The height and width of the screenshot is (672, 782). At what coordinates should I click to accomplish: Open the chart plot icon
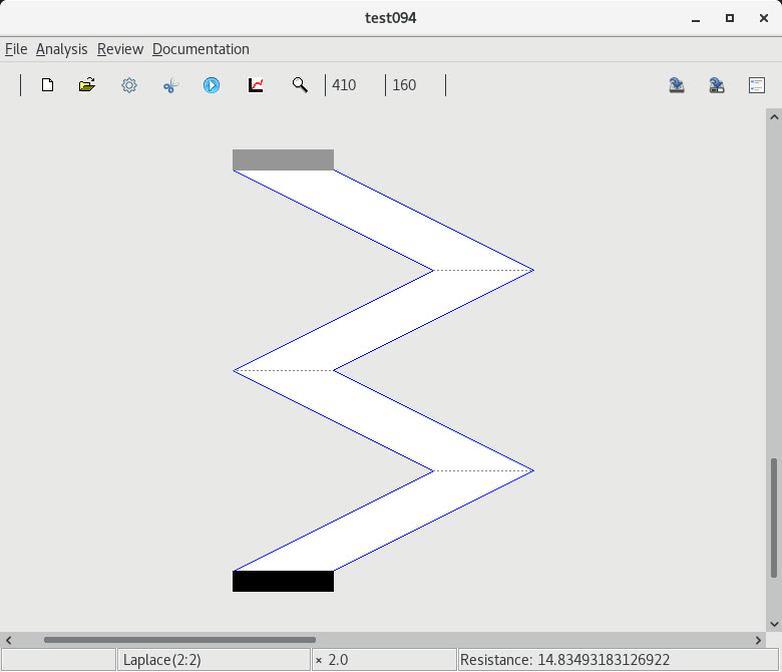(x=256, y=85)
